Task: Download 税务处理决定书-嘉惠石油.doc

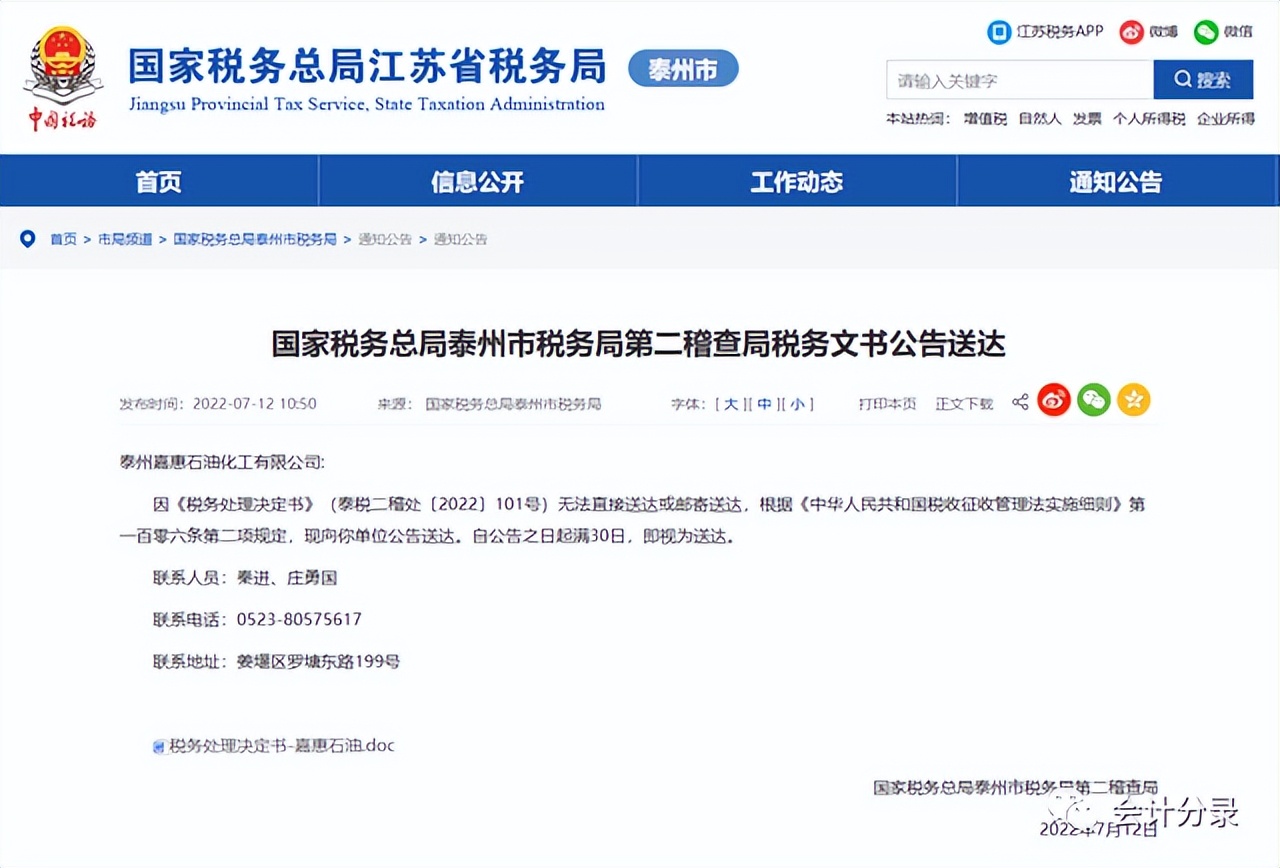Action: (280, 745)
